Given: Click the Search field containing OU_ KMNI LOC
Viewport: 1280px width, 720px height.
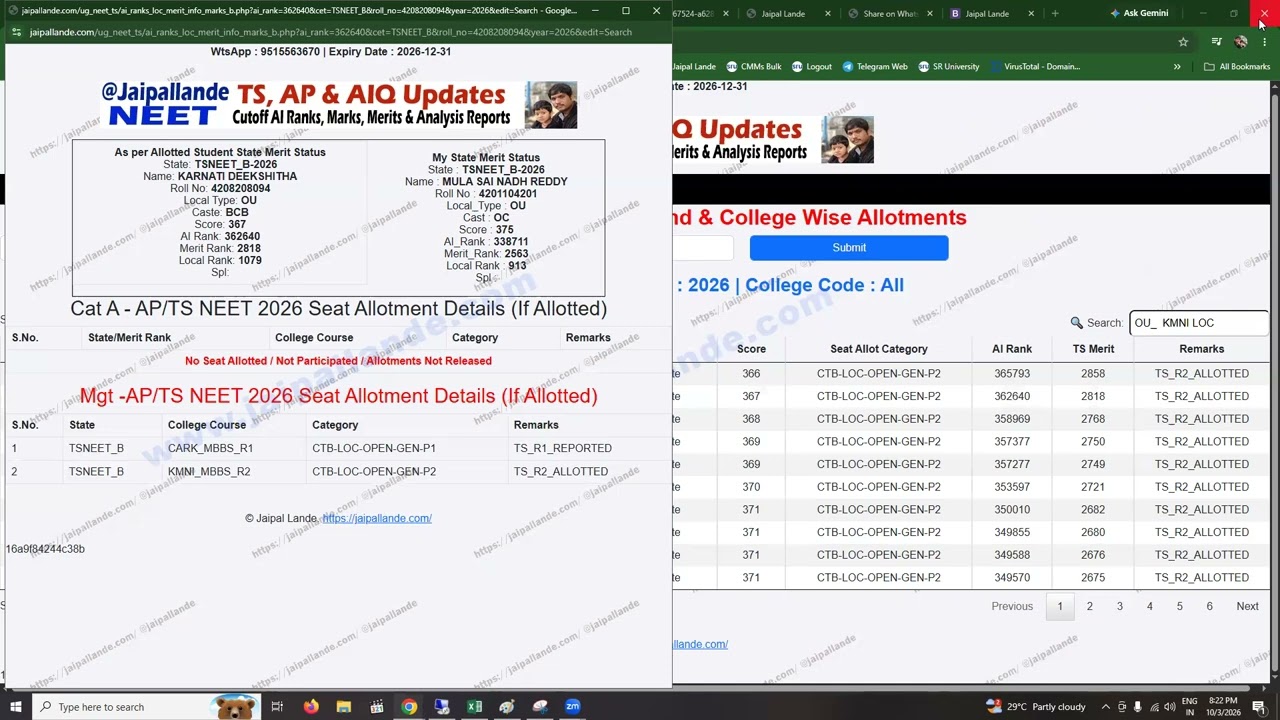Looking at the screenshot, I should tap(1199, 323).
